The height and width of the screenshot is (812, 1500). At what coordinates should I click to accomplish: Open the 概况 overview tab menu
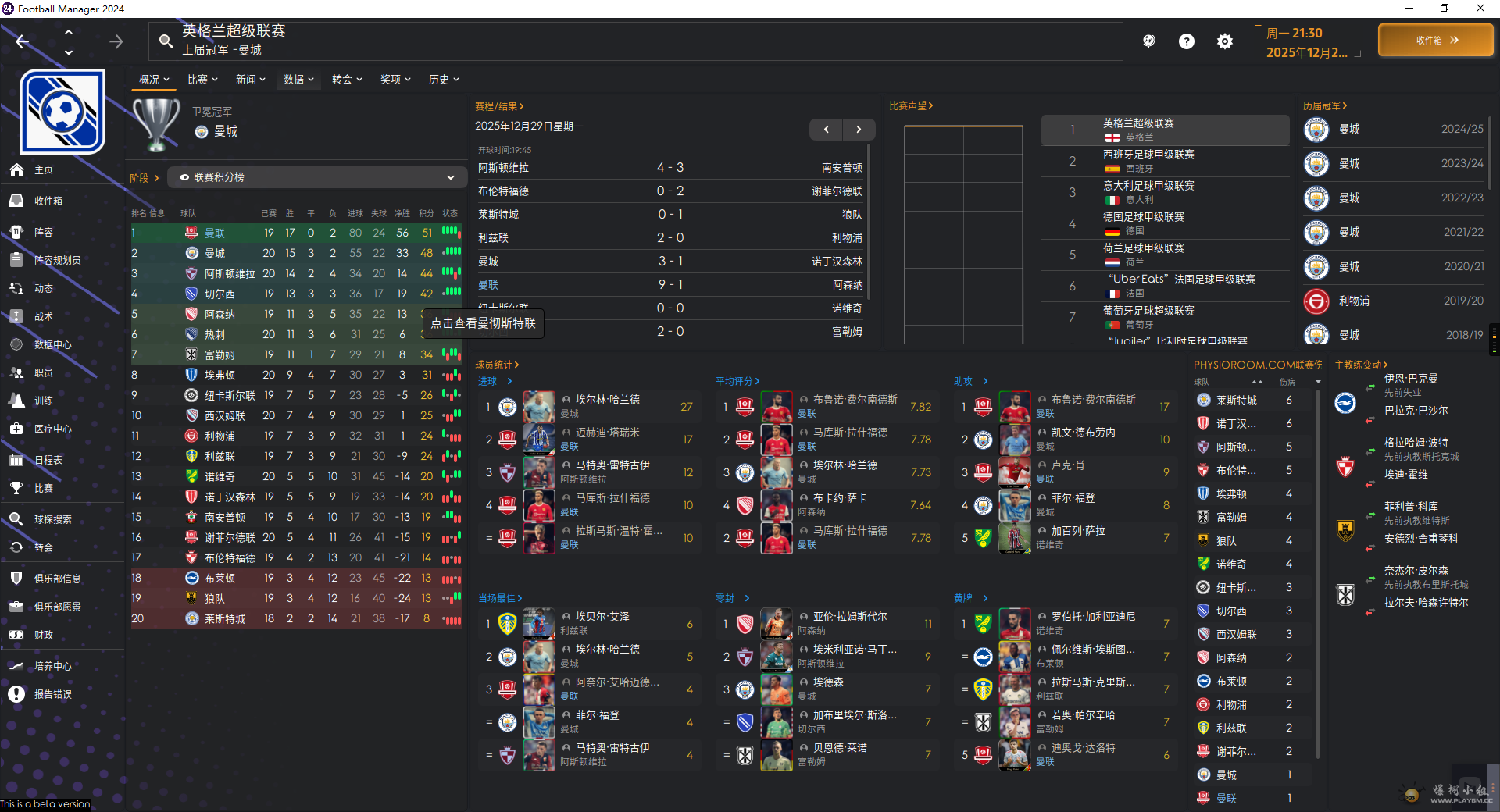click(154, 80)
